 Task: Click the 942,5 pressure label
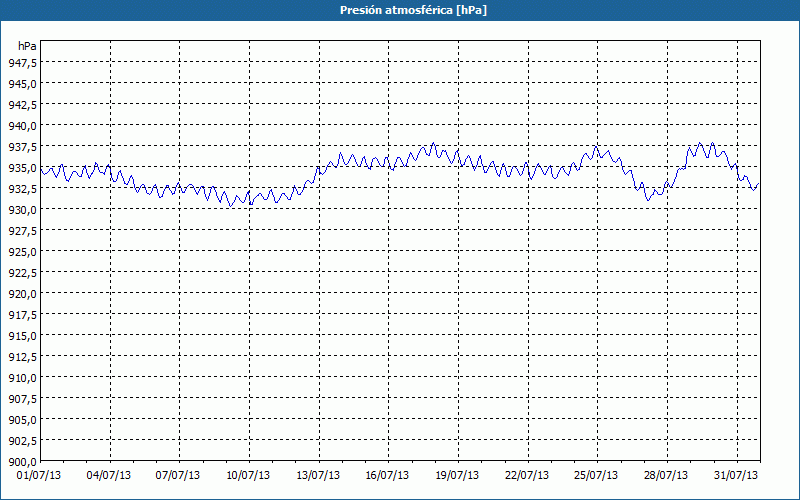[x=22, y=104]
